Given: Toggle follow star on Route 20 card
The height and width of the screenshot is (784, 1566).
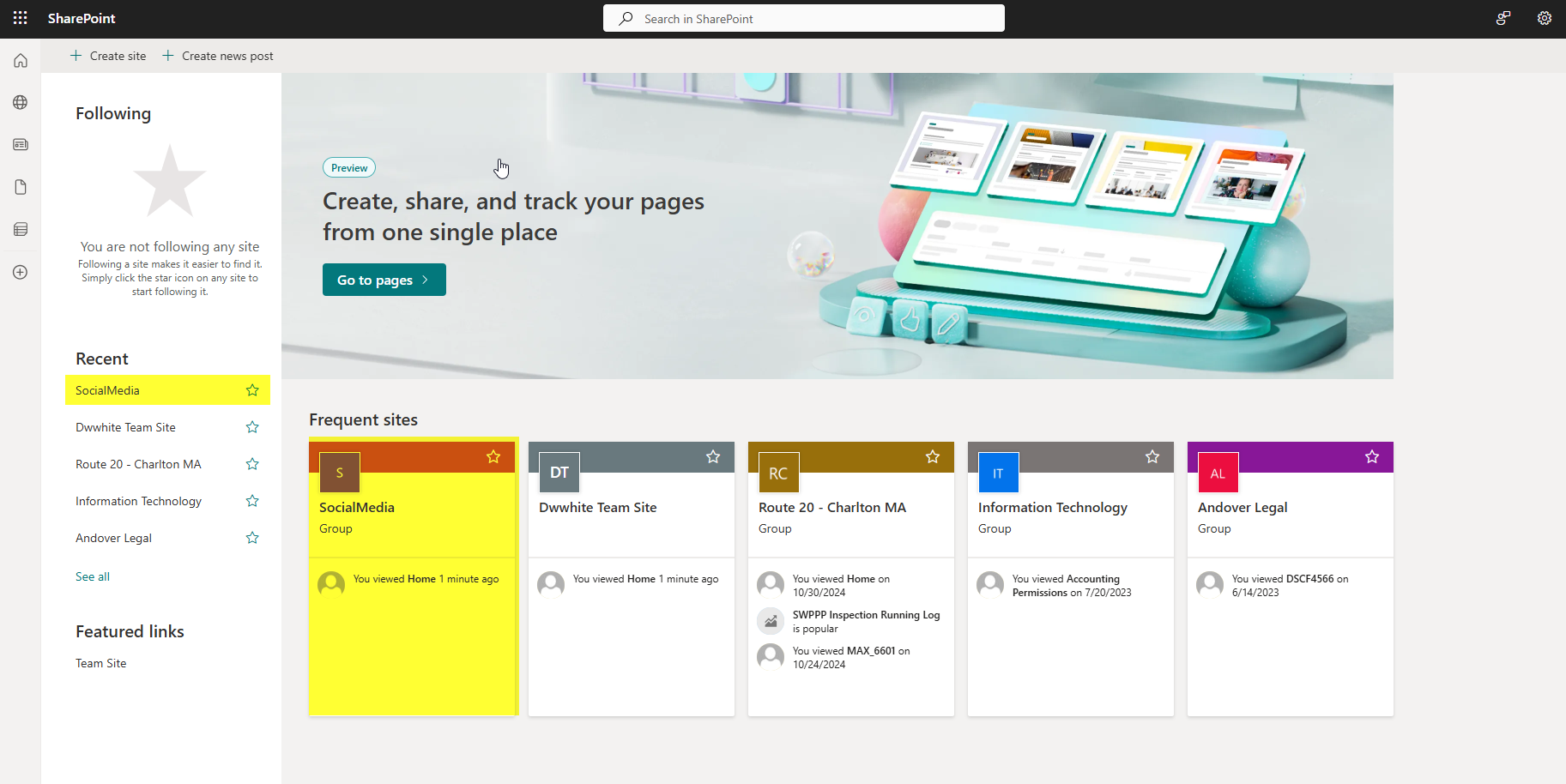Looking at the screenshot, I should pos(933,457).
